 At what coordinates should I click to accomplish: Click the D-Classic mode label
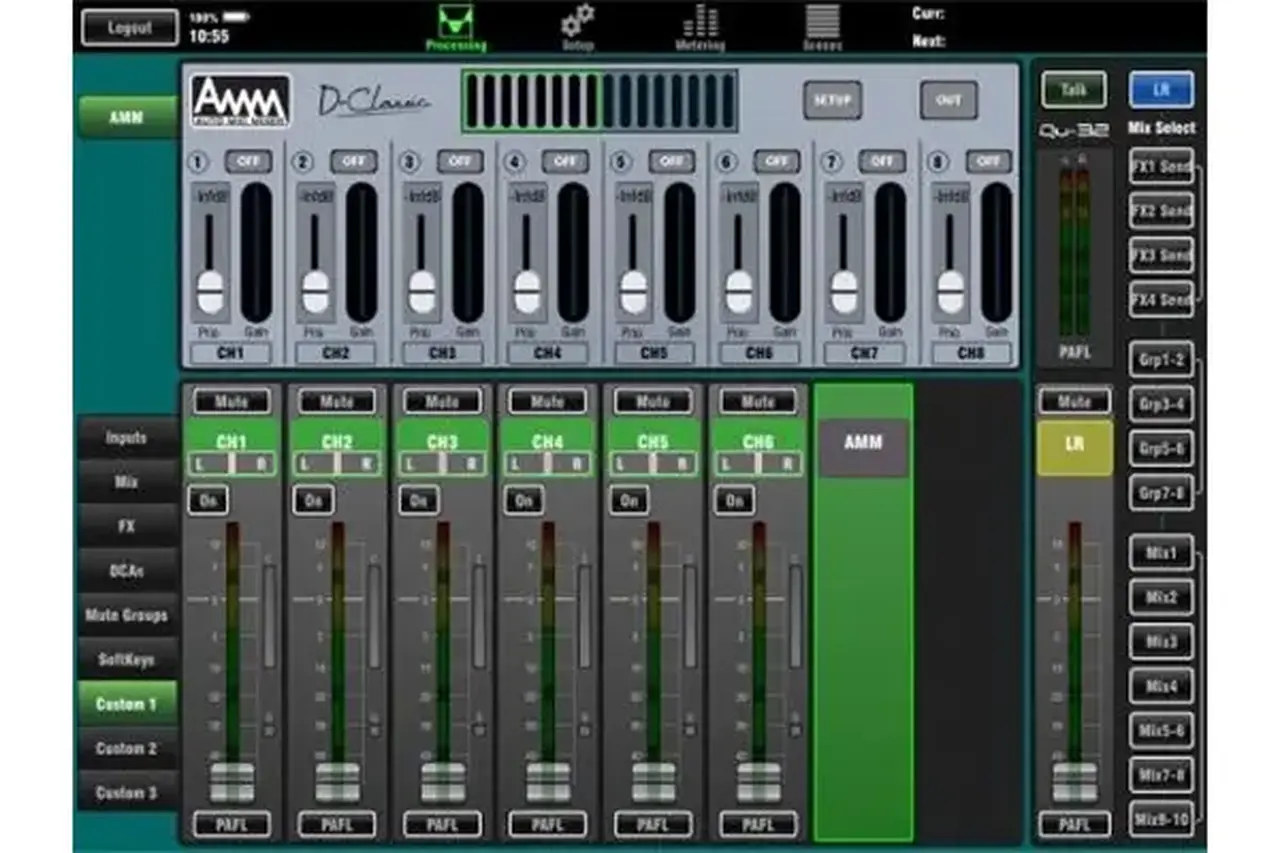pyautogui.click(x=374, y=101)
